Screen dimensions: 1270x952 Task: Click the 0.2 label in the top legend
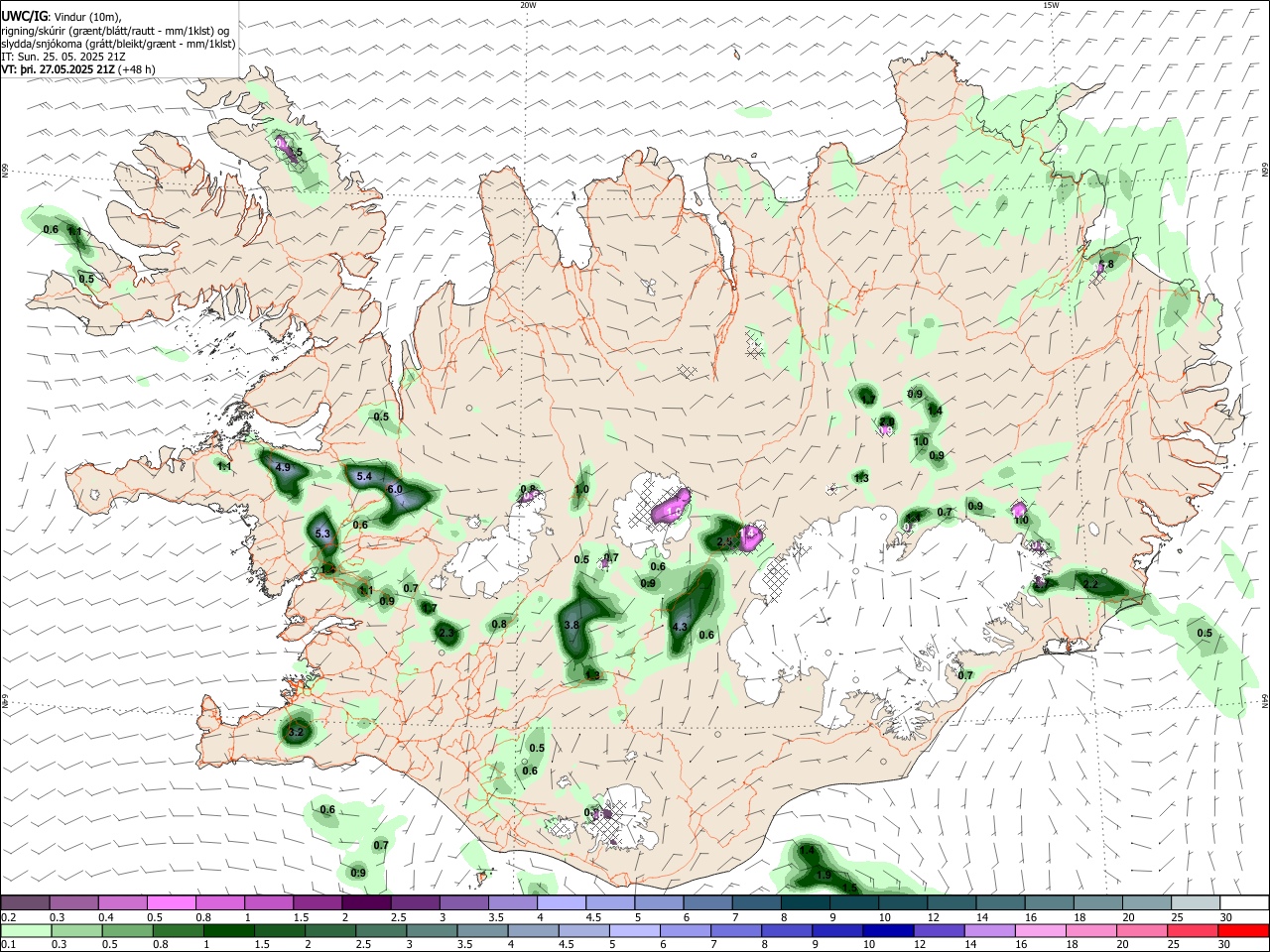point(7,917)
